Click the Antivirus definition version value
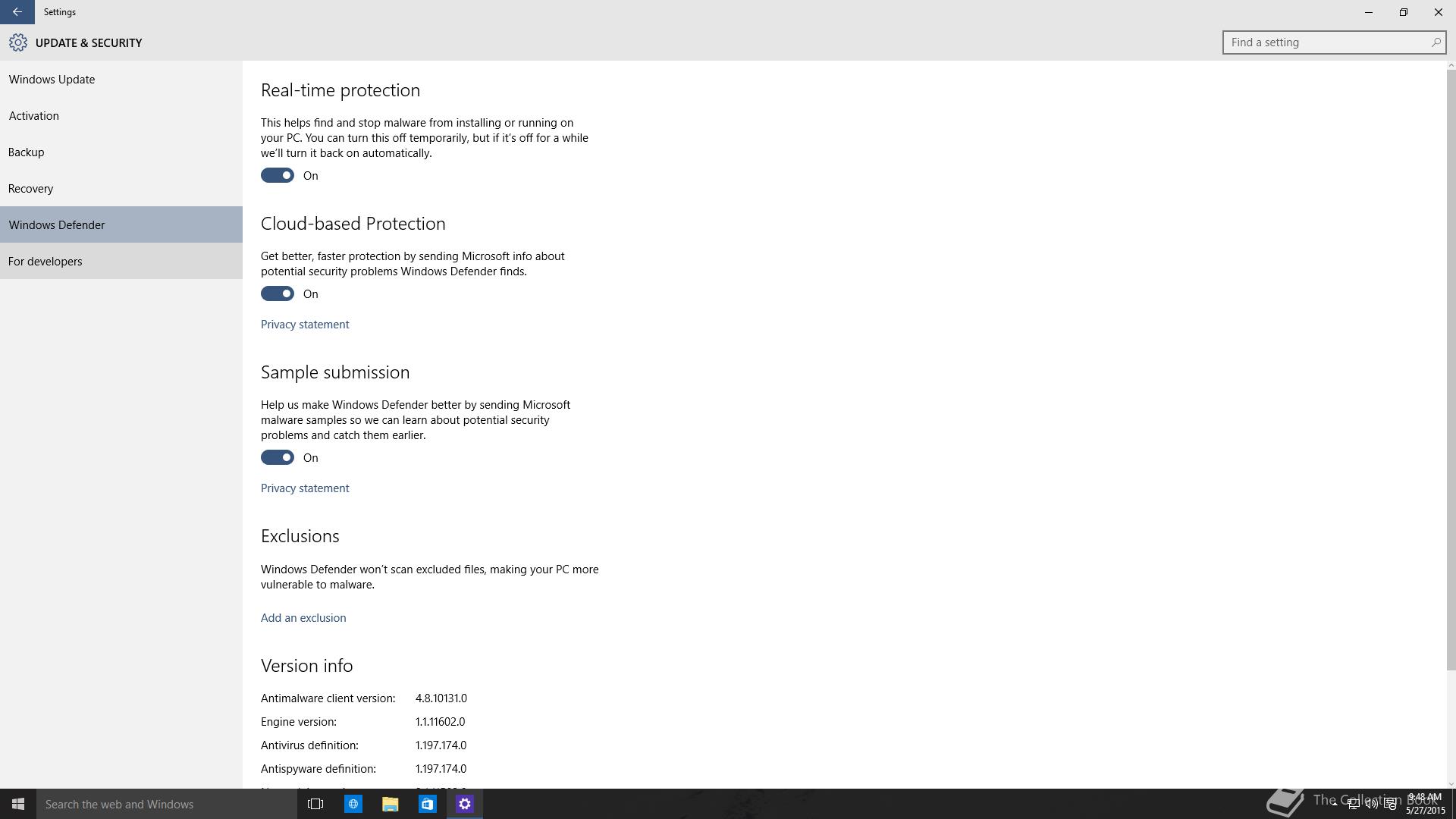Viewport: 1456px width, 819px height. 441,745
